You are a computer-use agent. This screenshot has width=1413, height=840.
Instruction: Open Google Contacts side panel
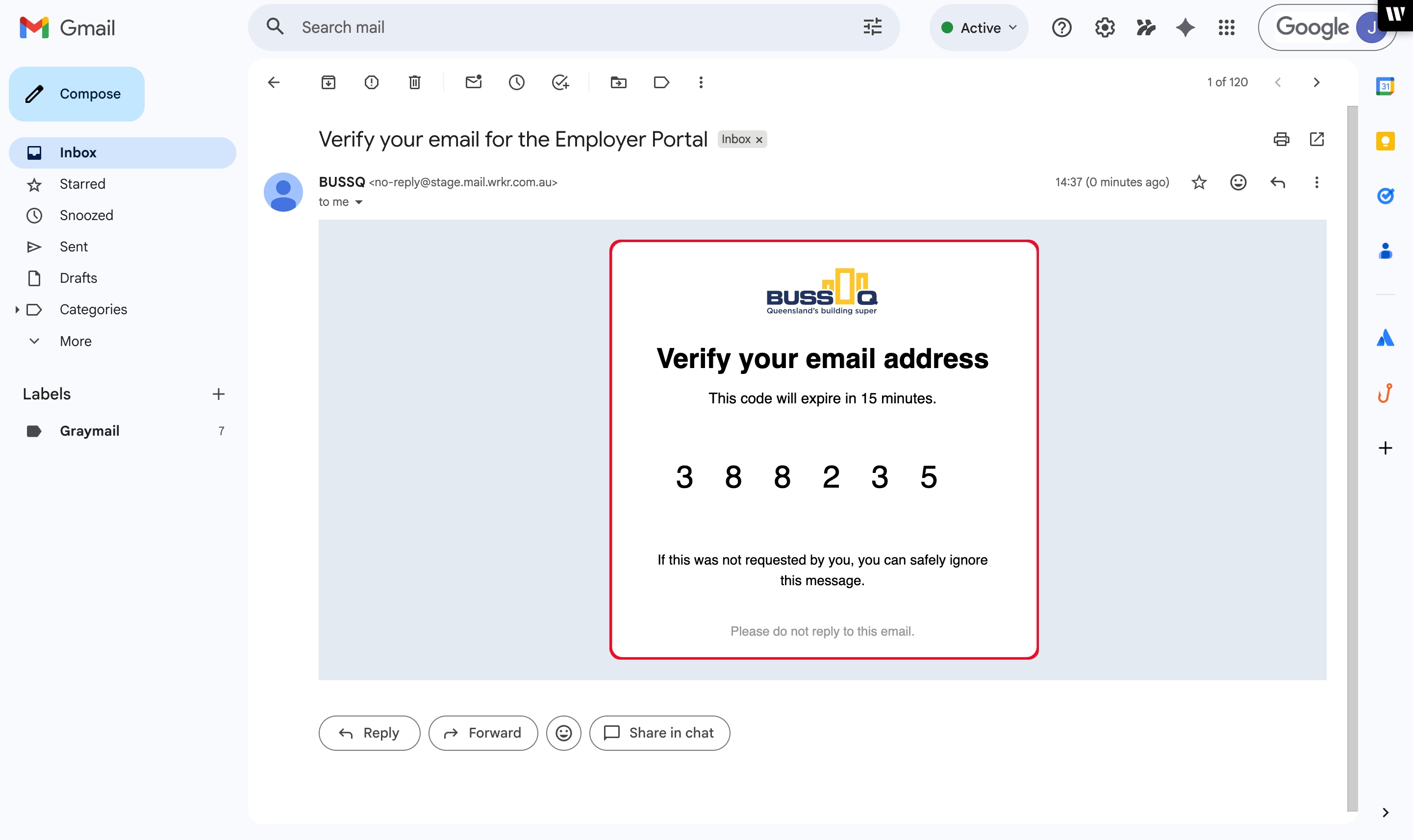click(x=1385, y=251)
